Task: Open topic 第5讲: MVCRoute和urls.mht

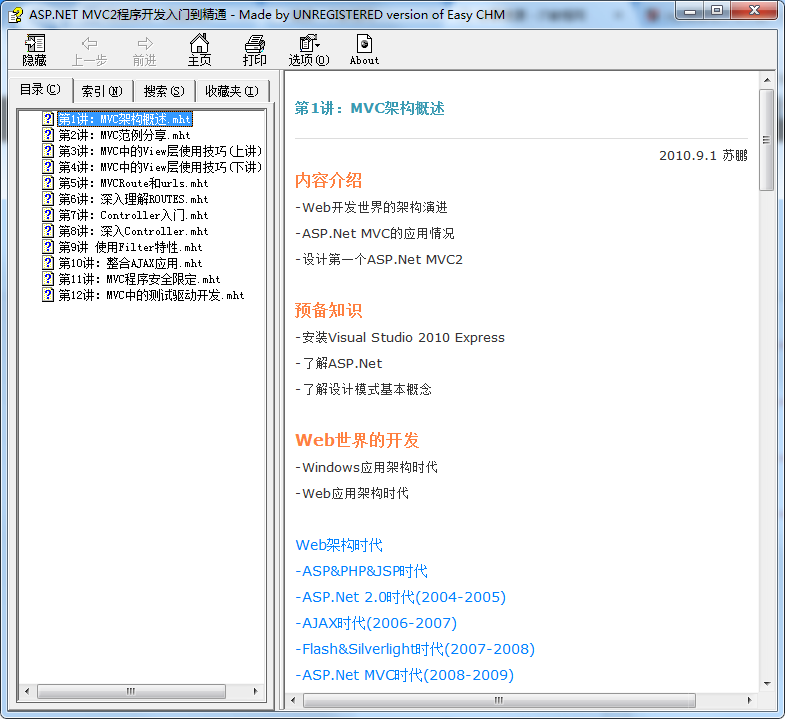Action: tap(133, 183)
